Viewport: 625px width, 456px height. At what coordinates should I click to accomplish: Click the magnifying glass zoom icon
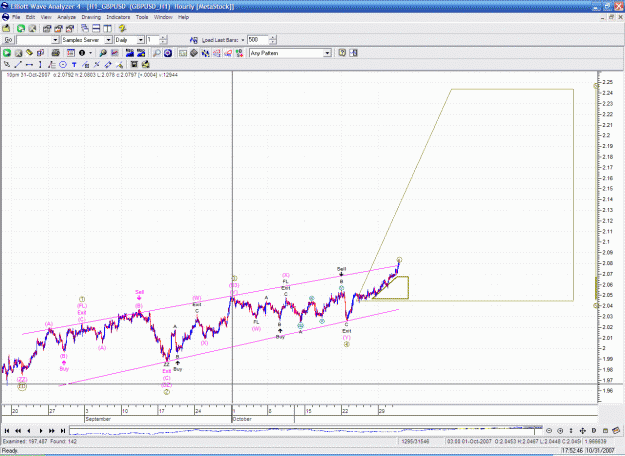pyautogui.click(x=157, y=53)
